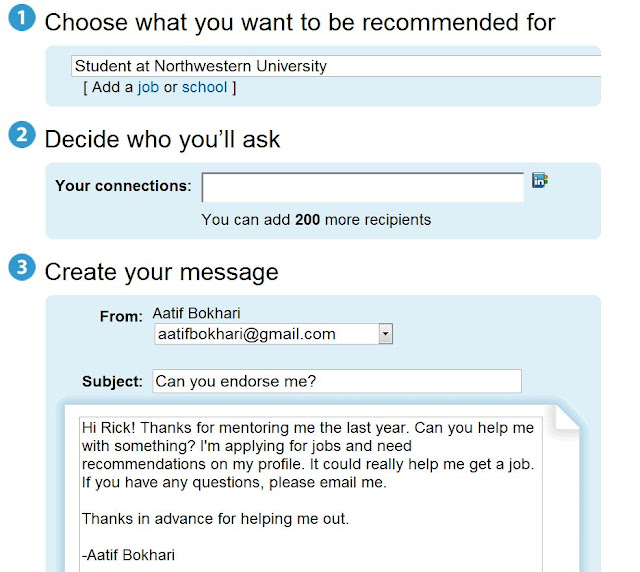Click the step 2 number badge
Viewport: 640px width, 572px height.
coord(22,135)
